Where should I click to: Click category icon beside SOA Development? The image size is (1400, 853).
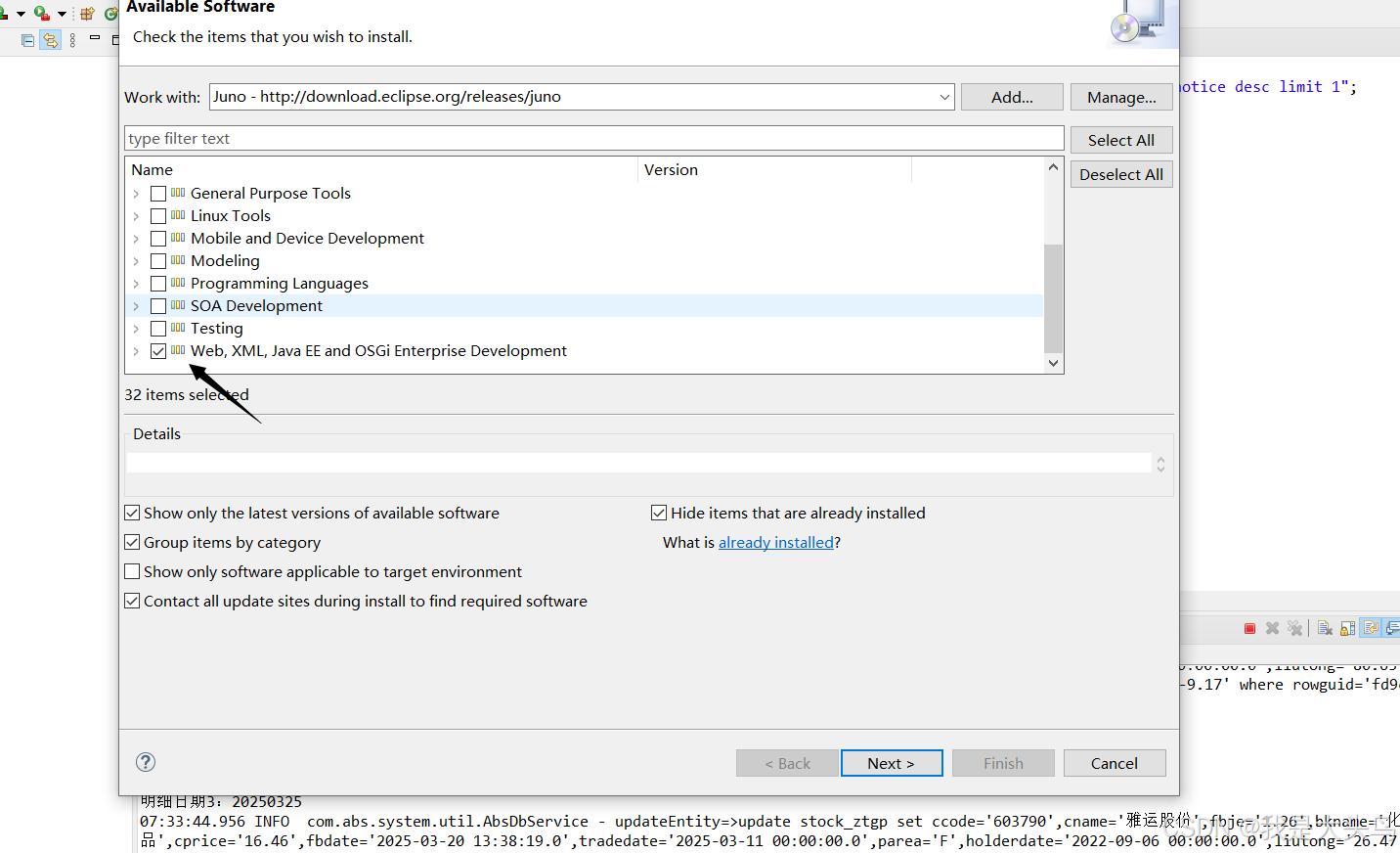[178, 305]
